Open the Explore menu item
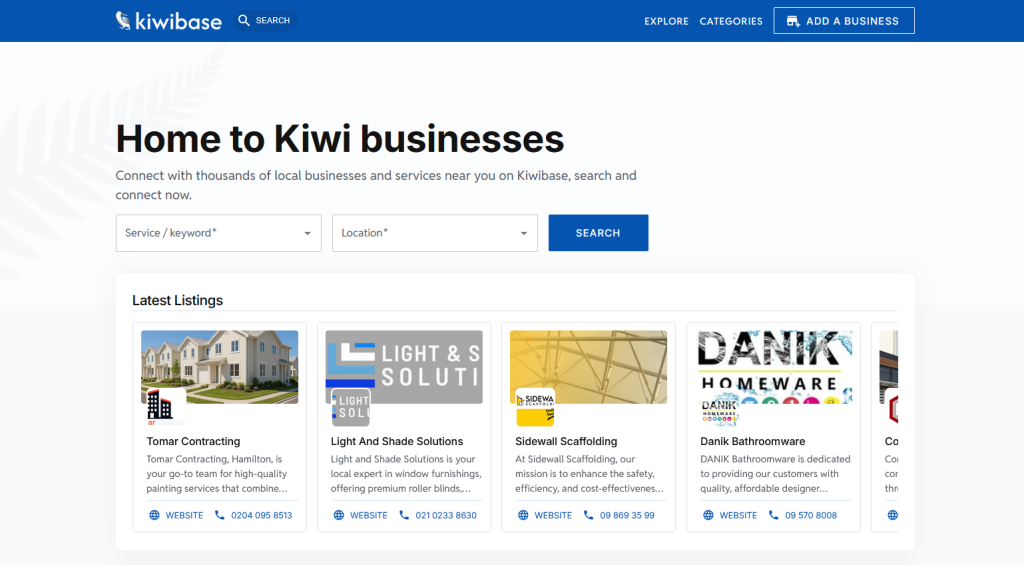 pos(666,21)
